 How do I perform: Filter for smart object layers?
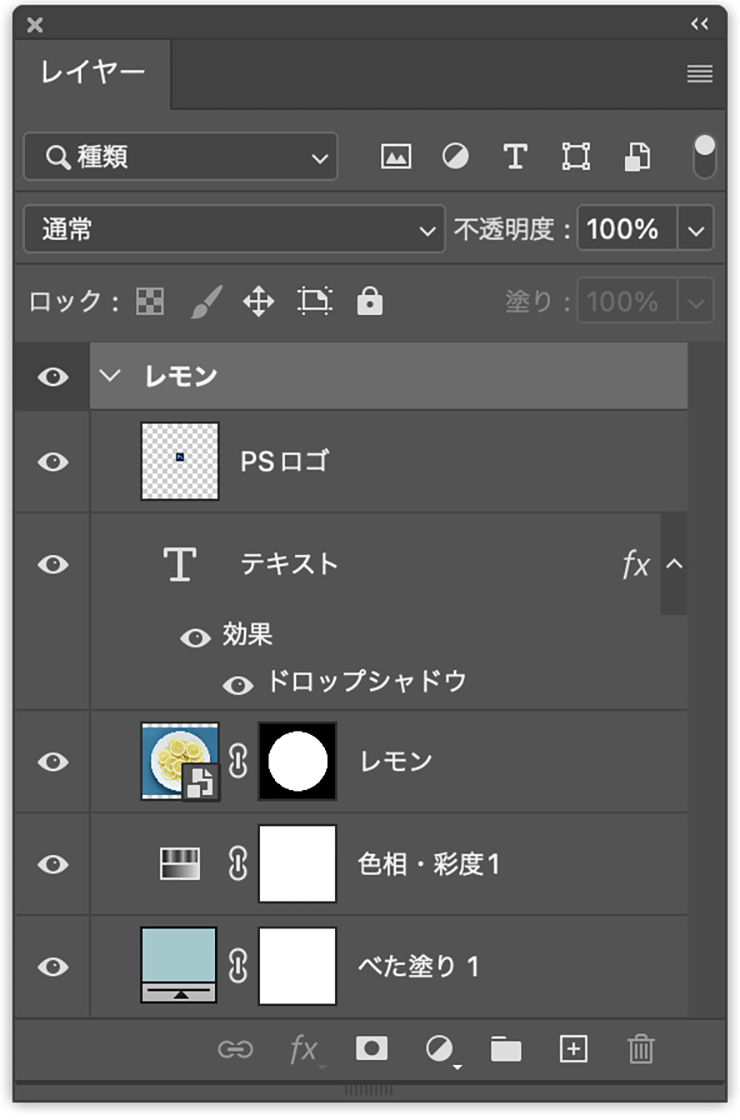coord(636,157)
